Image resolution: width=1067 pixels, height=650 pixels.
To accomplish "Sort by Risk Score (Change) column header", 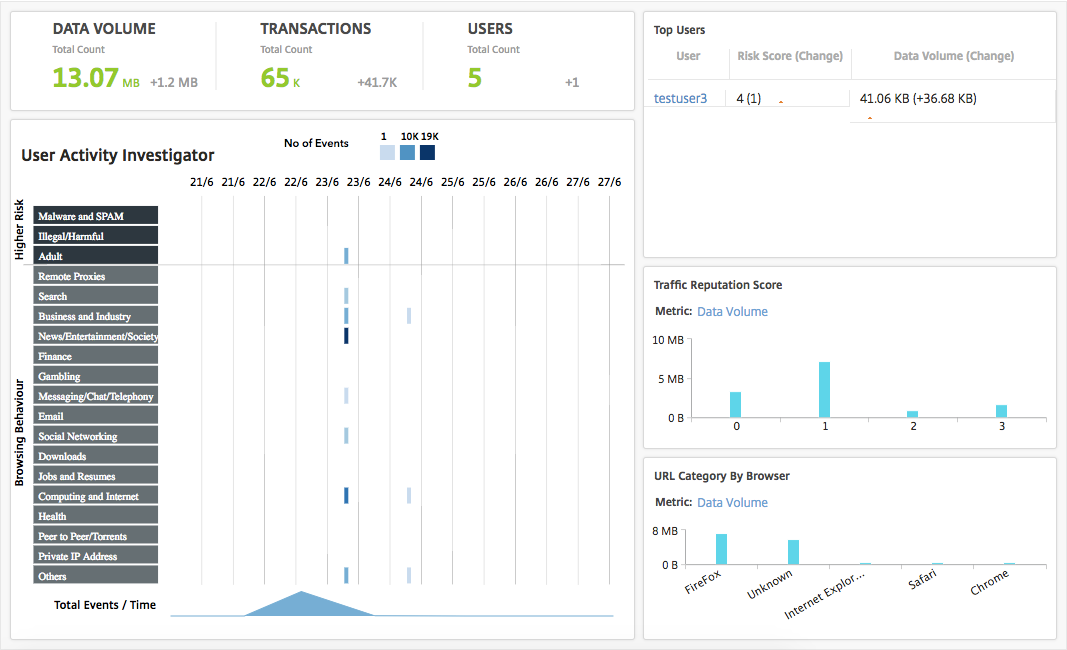I will coord(790,56).
